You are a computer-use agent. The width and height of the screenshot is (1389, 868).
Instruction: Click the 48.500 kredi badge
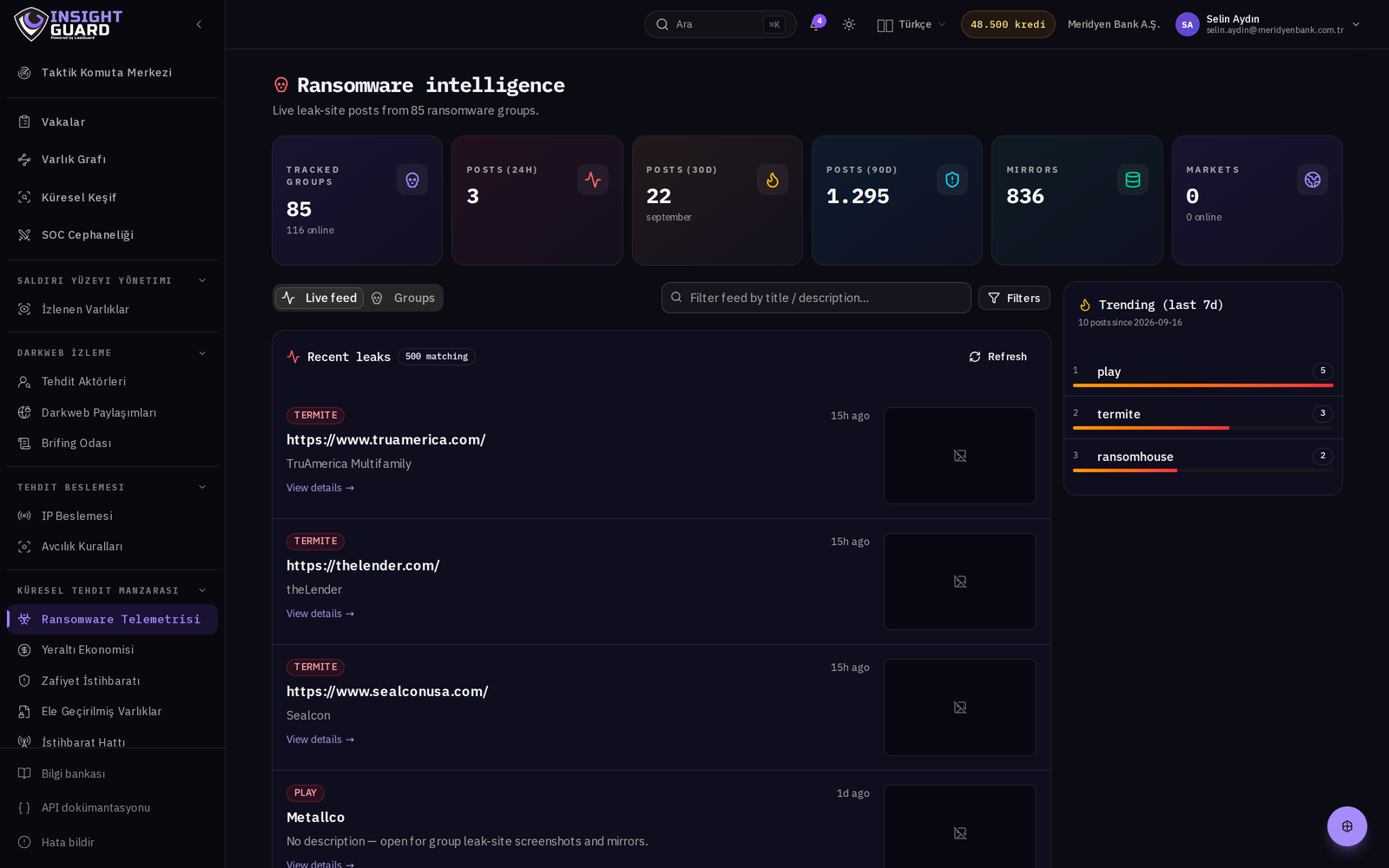point(1008,24)
